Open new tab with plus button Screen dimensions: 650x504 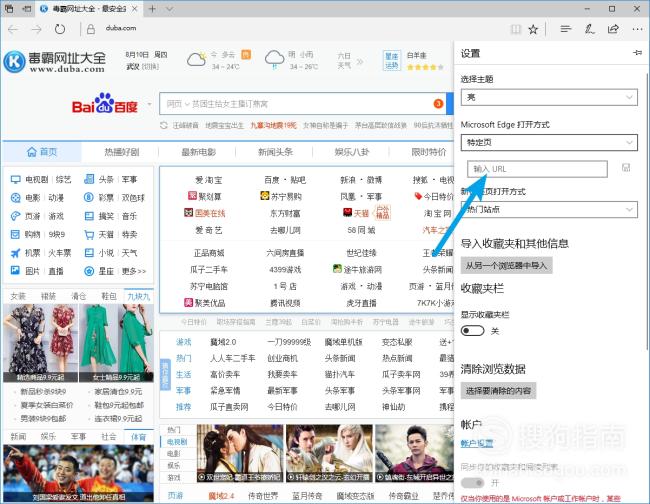click(152, 9)
